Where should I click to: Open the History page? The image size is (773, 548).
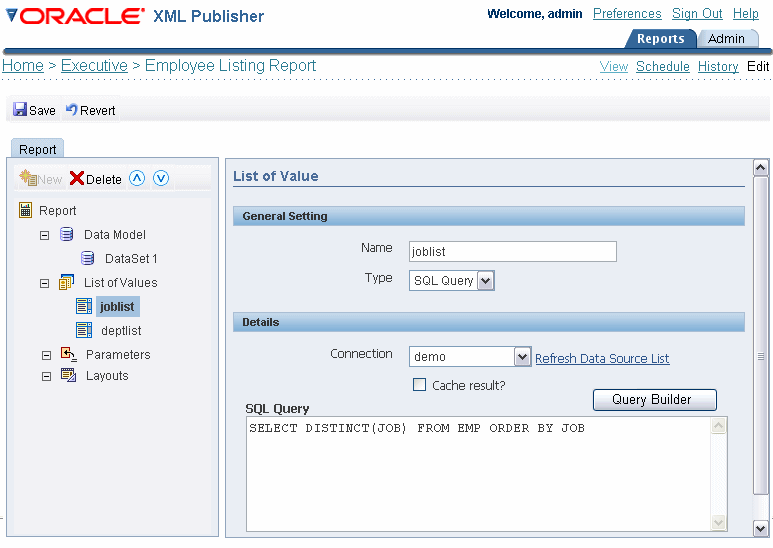click(x=718, y=67)
